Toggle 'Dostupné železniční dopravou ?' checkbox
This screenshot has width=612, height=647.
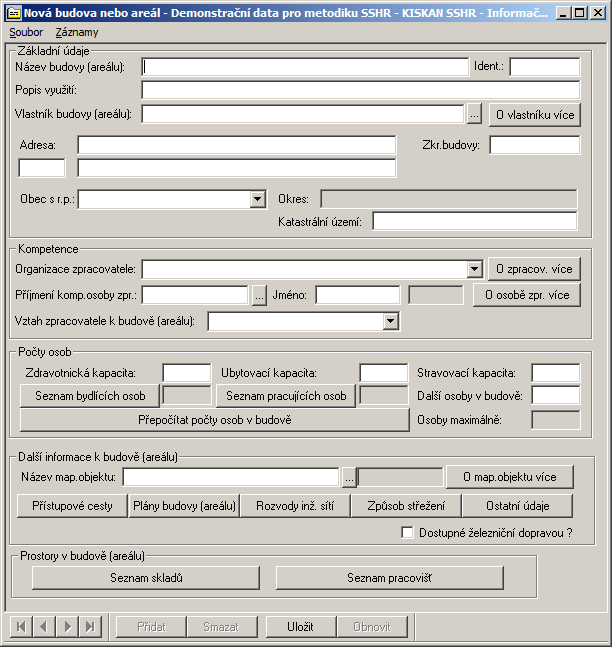pos(407,532)
